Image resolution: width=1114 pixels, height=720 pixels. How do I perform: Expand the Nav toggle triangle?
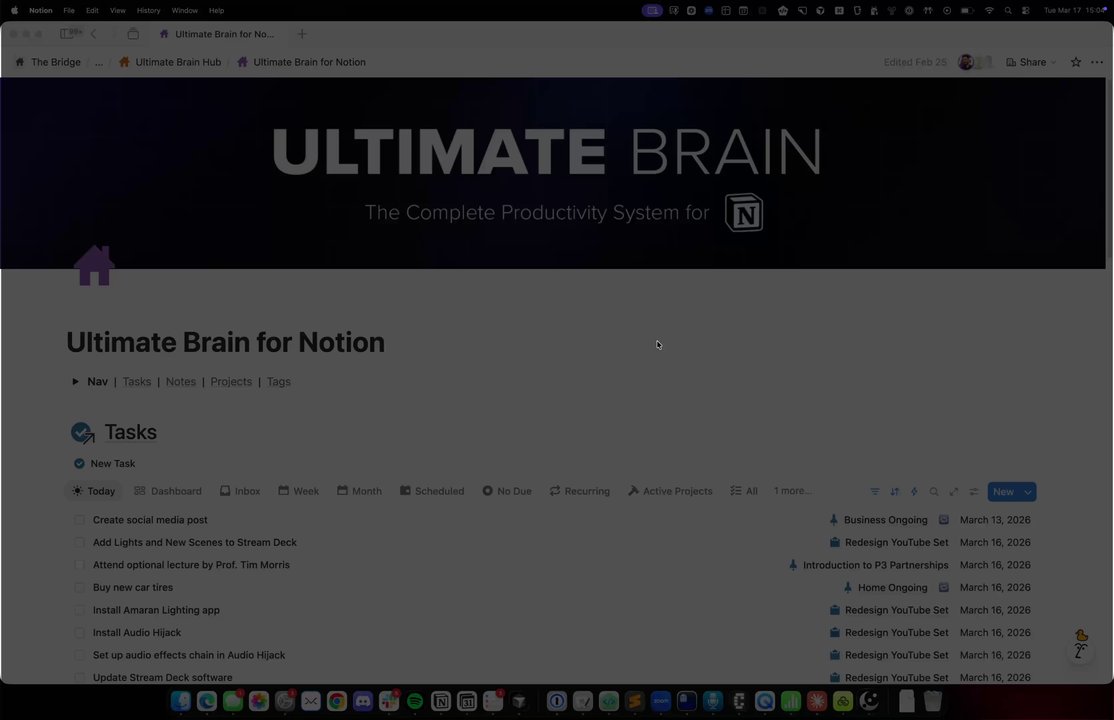[75, 382]
